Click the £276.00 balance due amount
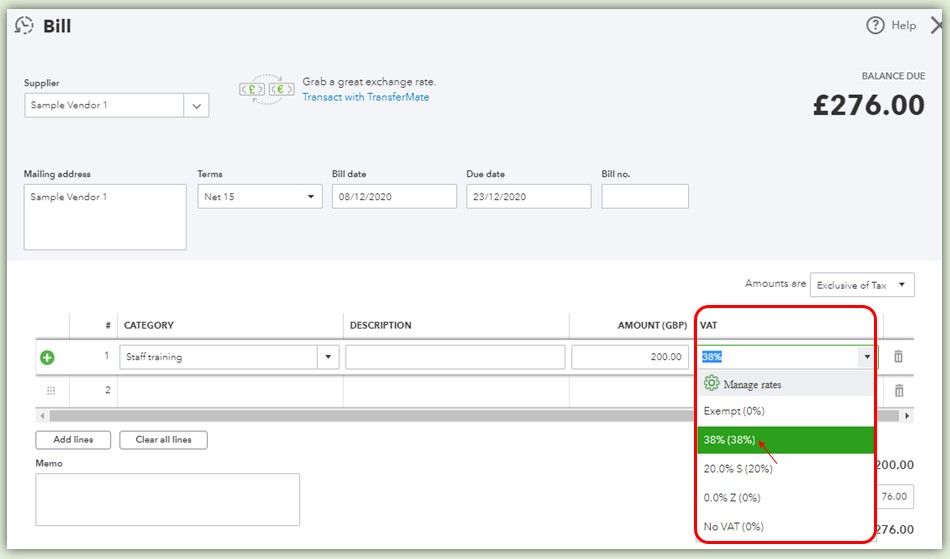950x559 pixels. [x=869, y=105]
